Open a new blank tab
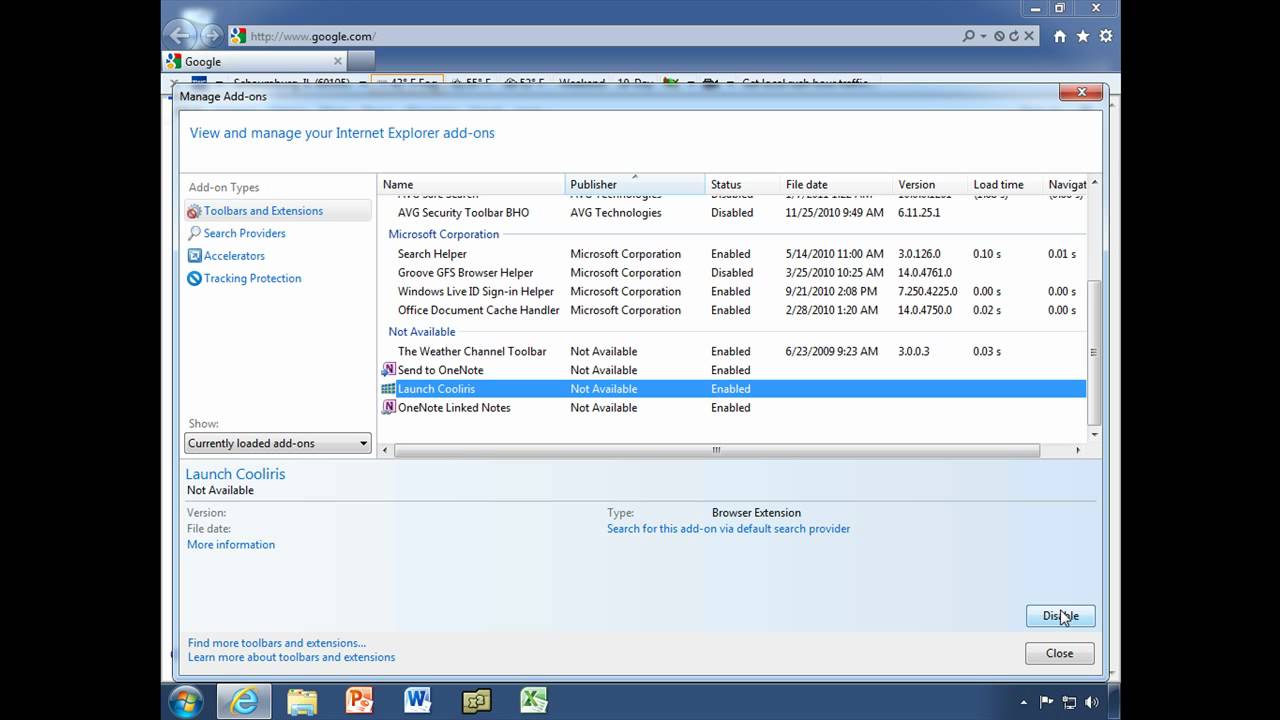Viewport: 1280px width, 720px height. 361,61
